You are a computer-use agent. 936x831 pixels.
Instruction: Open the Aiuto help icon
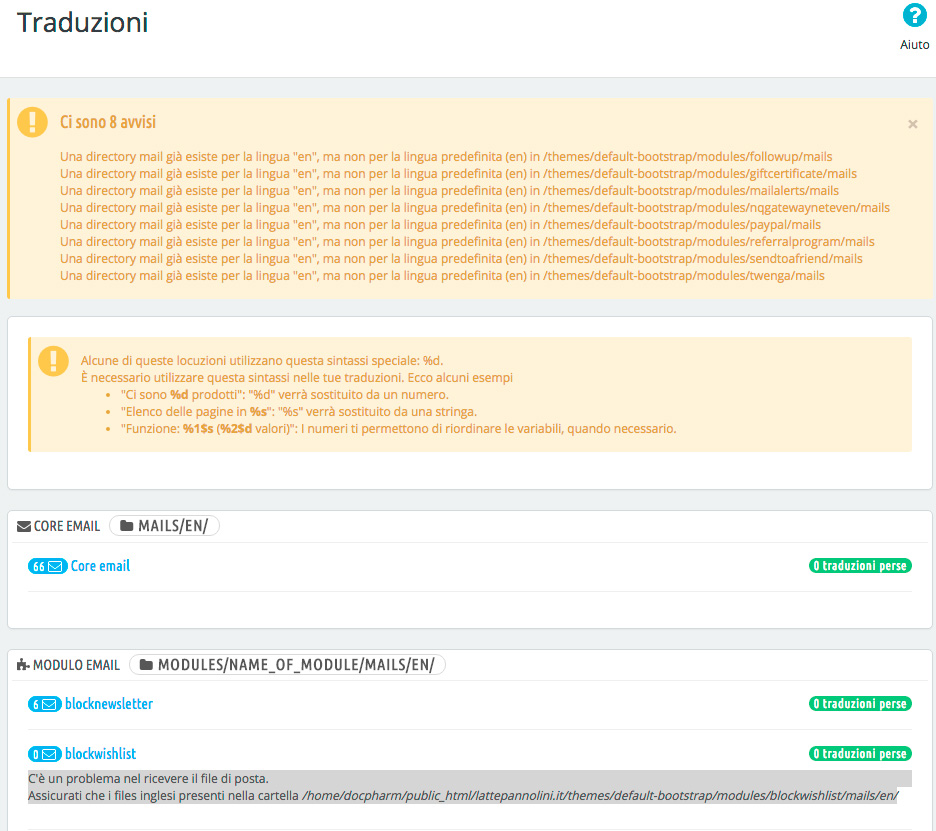click(914, 17)
